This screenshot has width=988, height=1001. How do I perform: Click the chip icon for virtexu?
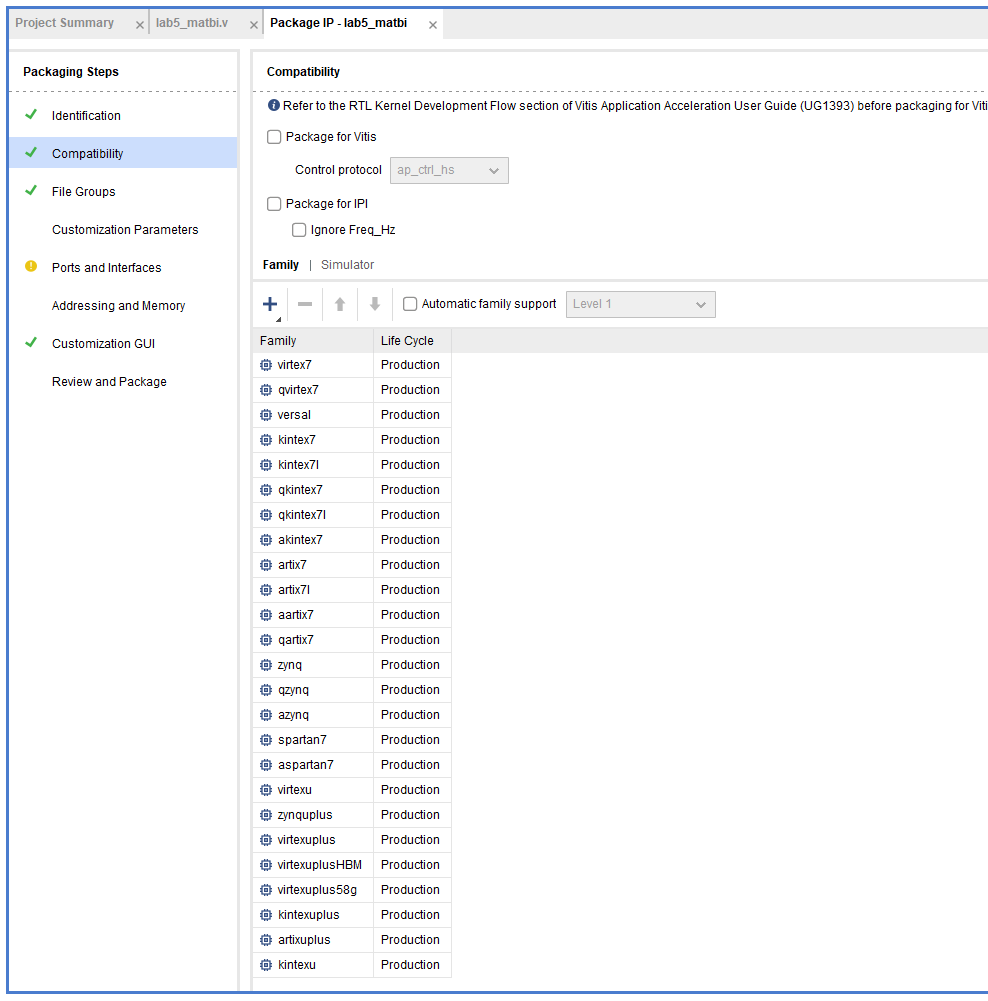click(266, 790)
